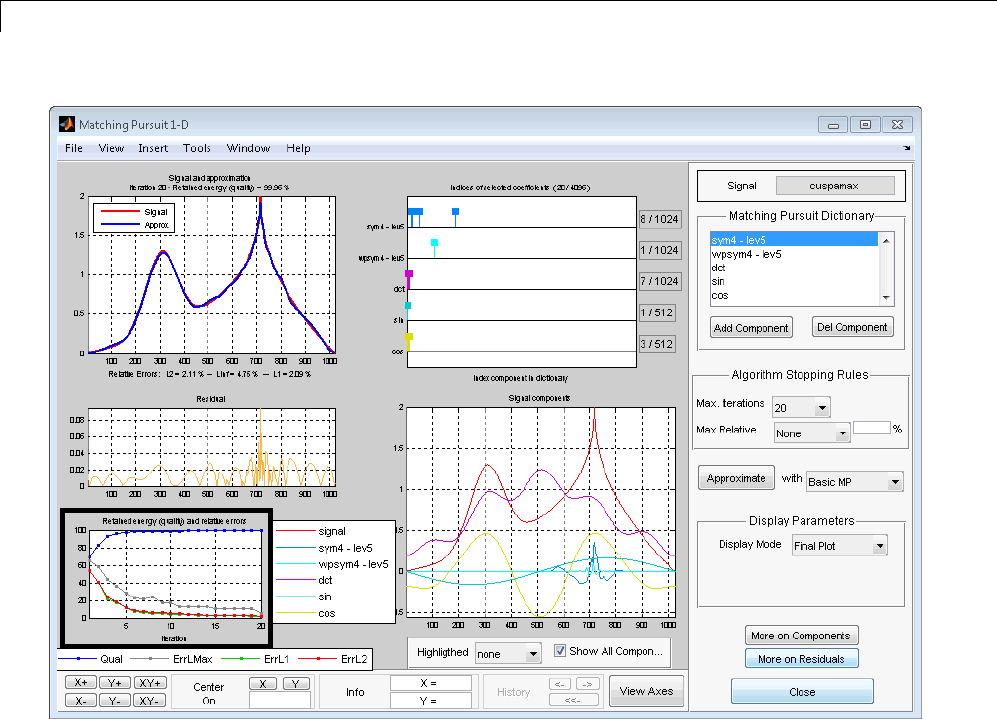Click the history forward arrow button
This screenshot has height=719, width=997.
pos(587,684)
